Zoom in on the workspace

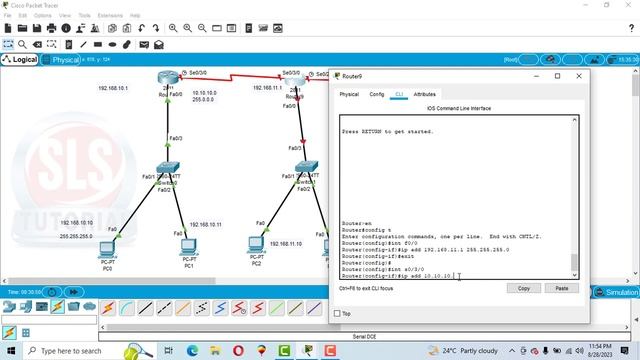click(x=173, y=28)
